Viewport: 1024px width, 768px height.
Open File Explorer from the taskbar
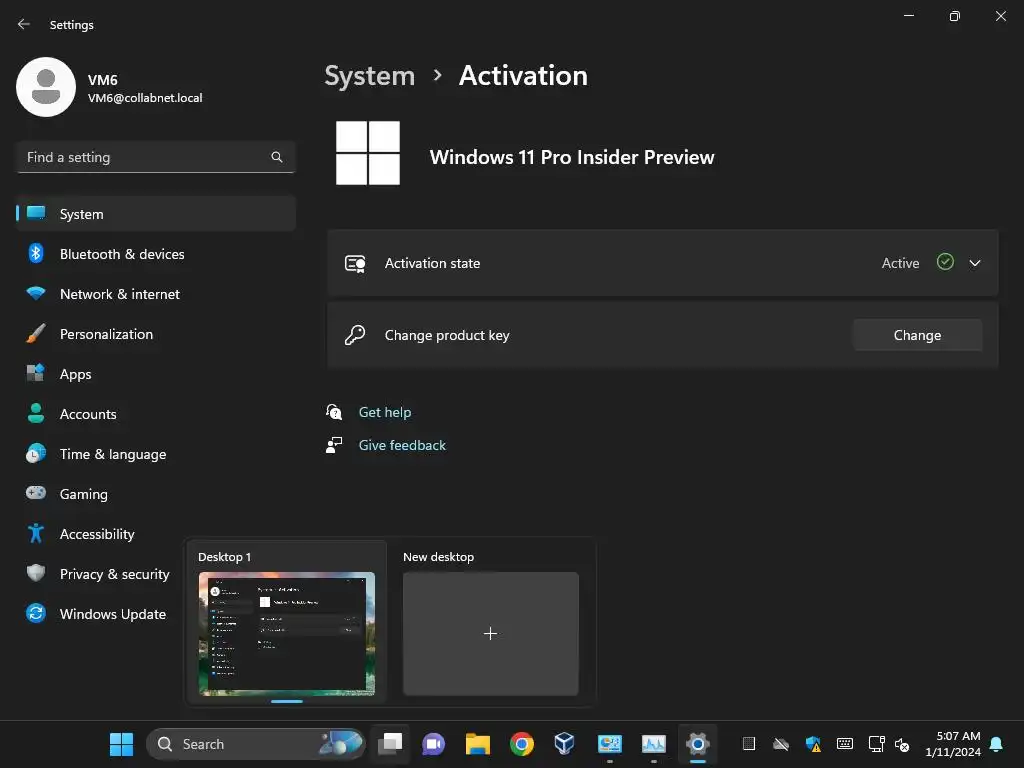coord(477,744)
